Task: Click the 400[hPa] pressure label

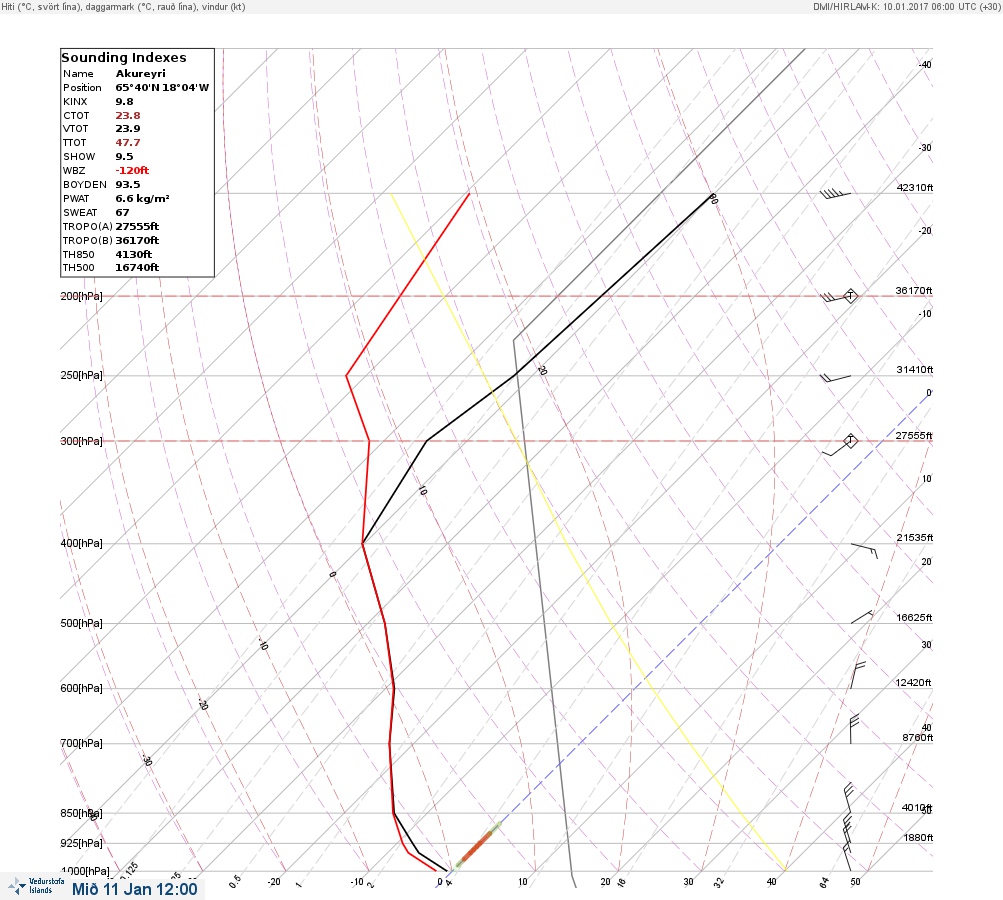Action: click(81, 543)
